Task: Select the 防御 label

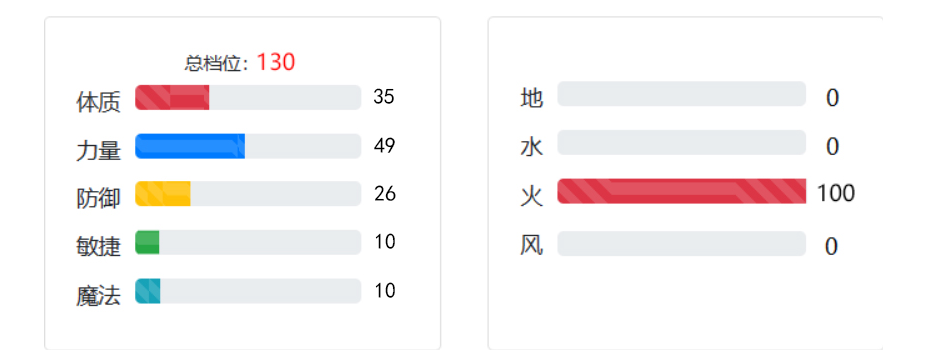Action: point(98,198)
